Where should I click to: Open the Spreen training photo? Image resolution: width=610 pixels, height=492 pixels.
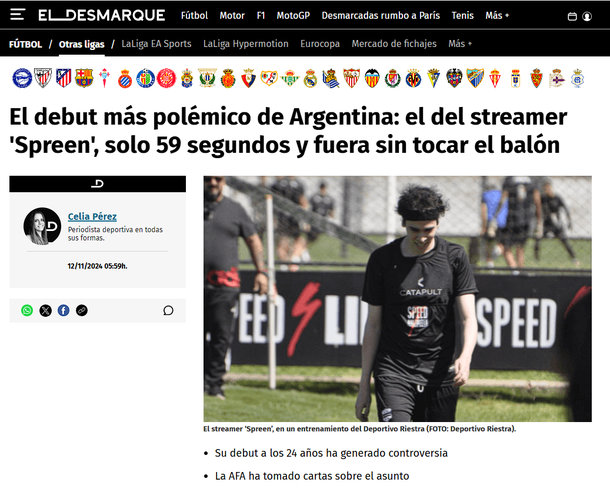[x=398, y=299]
